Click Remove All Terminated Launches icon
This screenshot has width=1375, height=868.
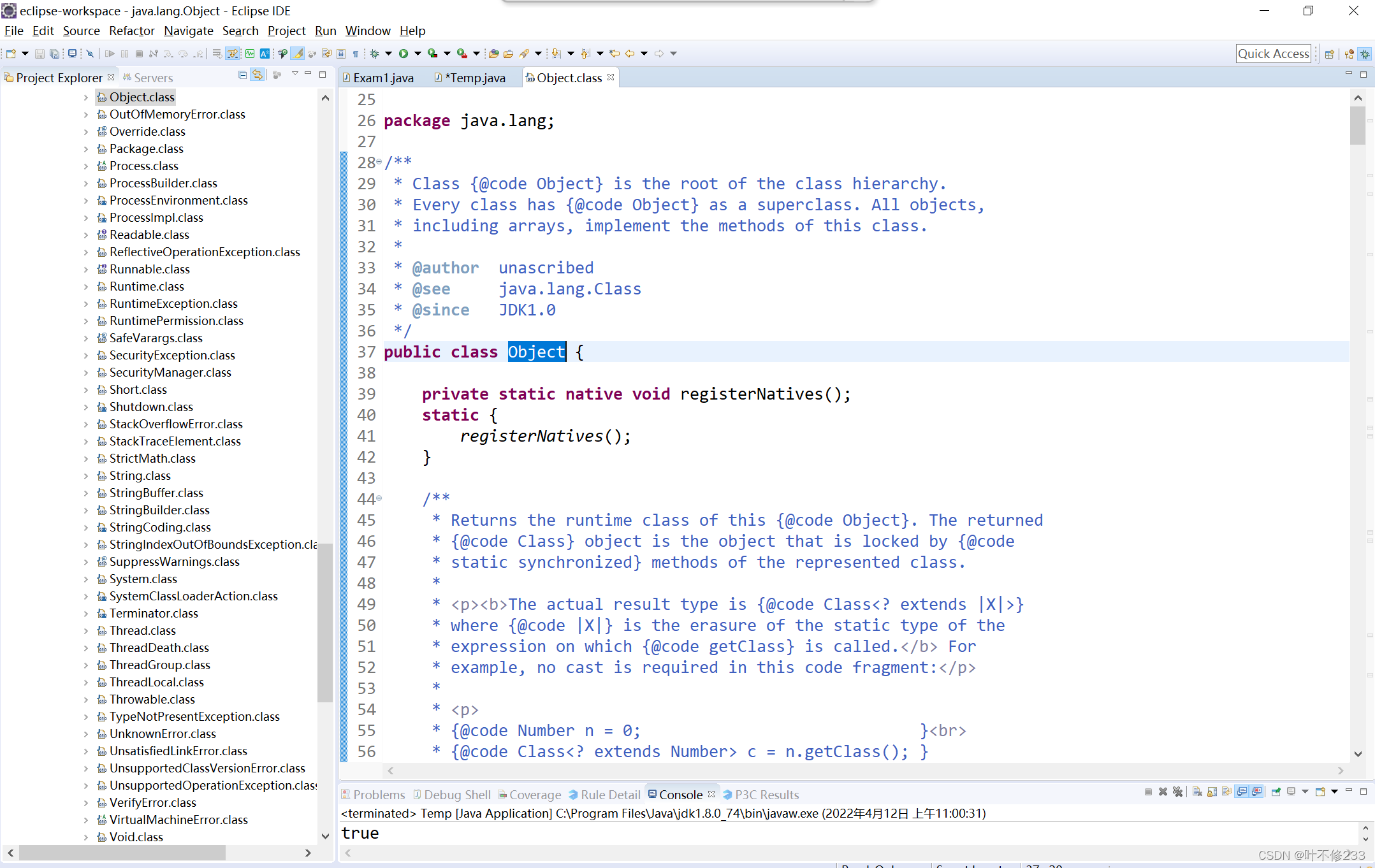click(x=1177, y=792)
